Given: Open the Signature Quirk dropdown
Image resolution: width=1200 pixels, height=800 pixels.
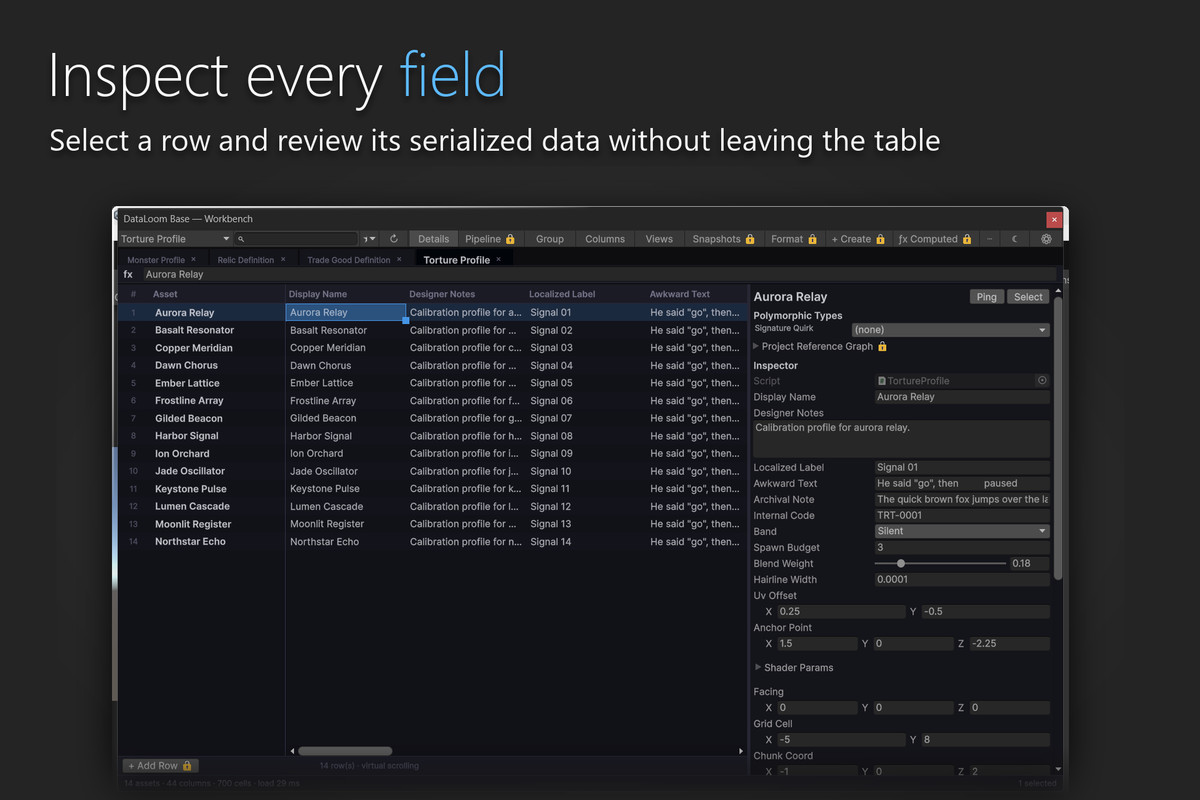Looking at the screenshot, I should click(950, 330).
